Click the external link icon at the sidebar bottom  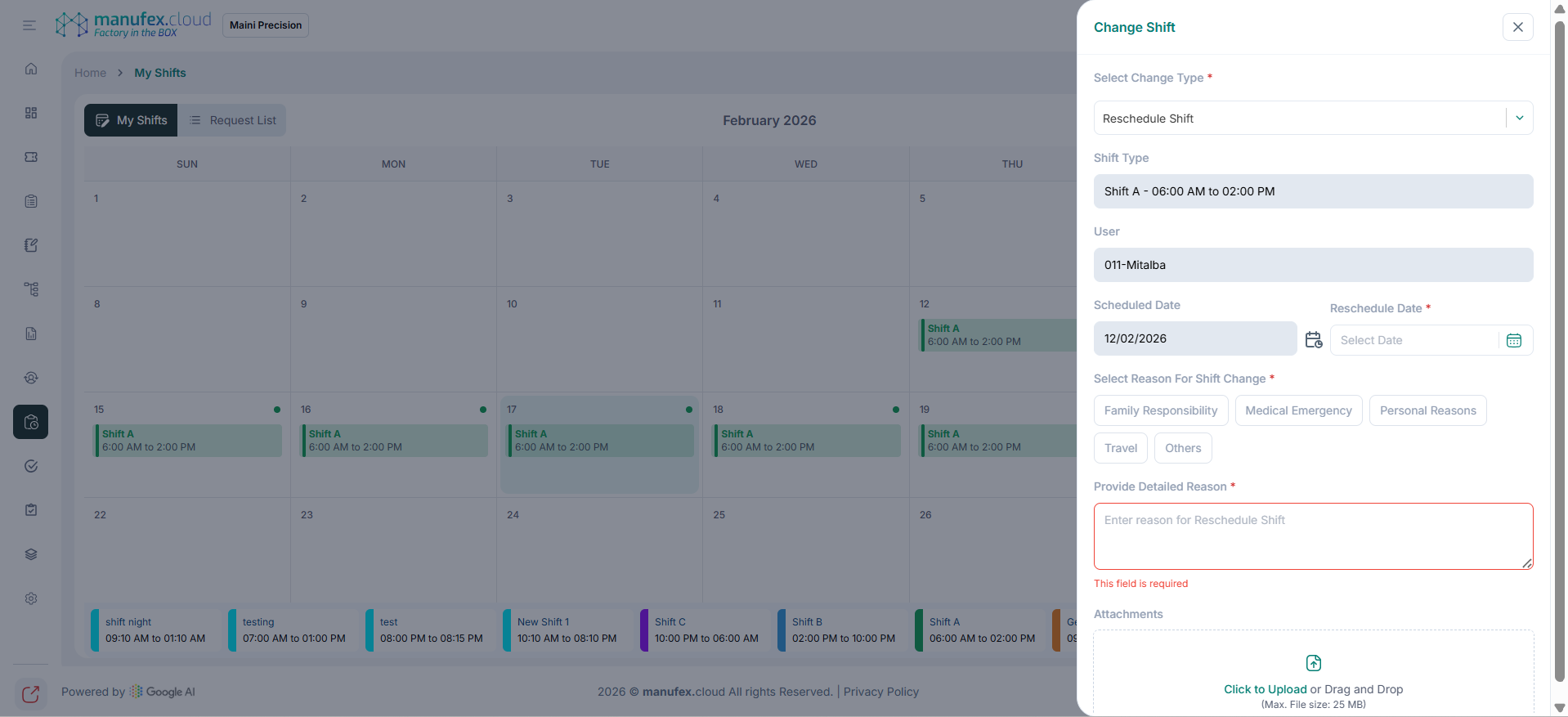pos(31,694)
